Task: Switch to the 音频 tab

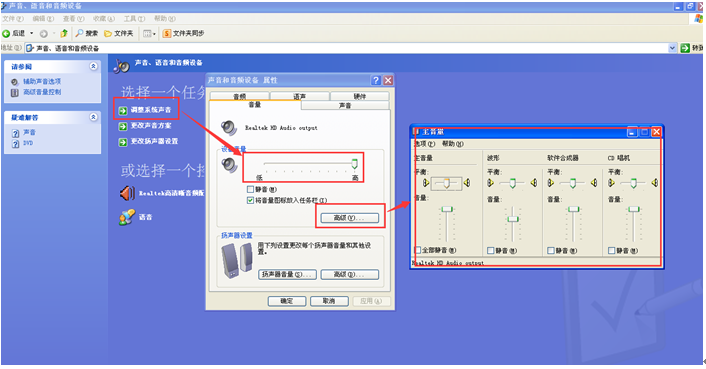Action: point(240,96)
